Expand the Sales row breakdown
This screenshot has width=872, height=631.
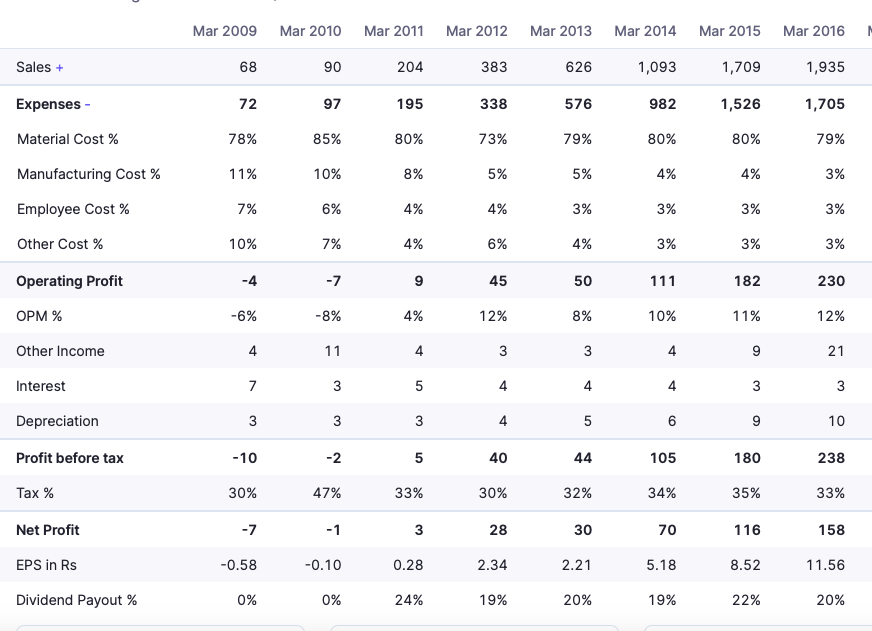tap(40, 67)
